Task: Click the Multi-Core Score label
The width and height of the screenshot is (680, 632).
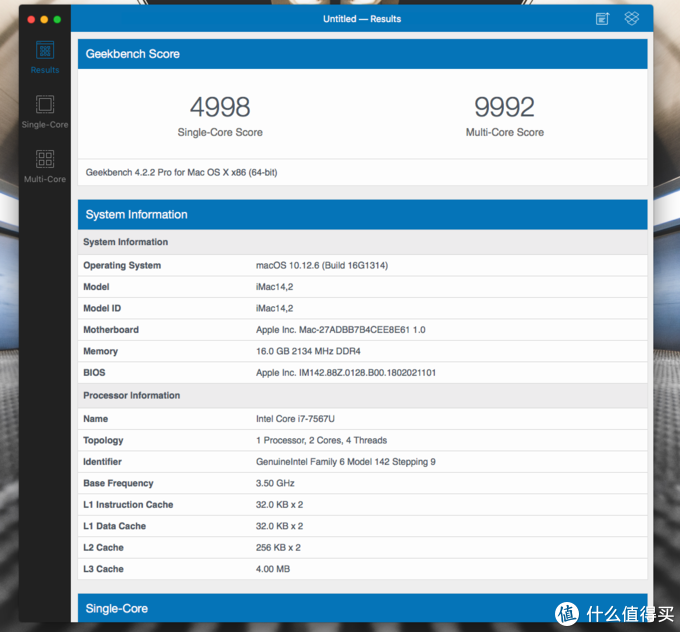Action: (505, 132)
